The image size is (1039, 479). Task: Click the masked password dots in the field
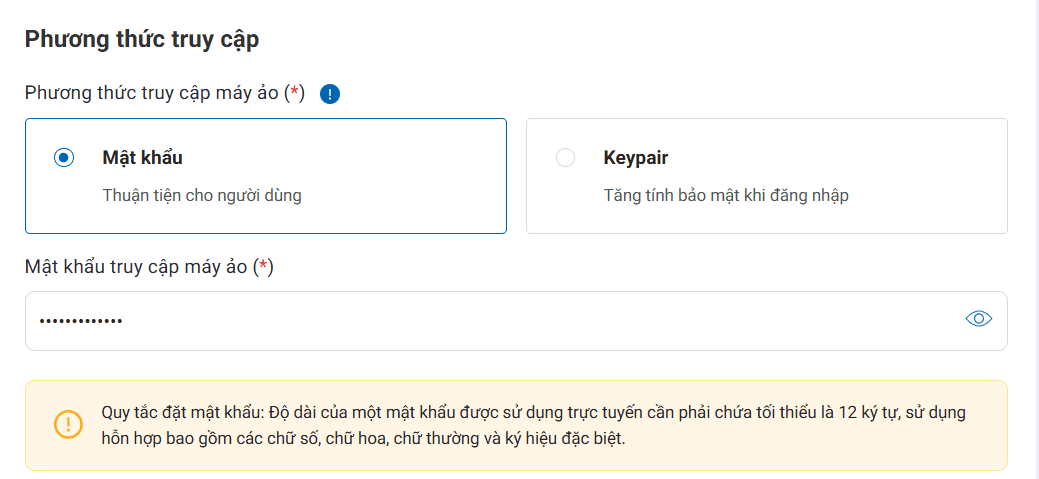click(80, 321)
